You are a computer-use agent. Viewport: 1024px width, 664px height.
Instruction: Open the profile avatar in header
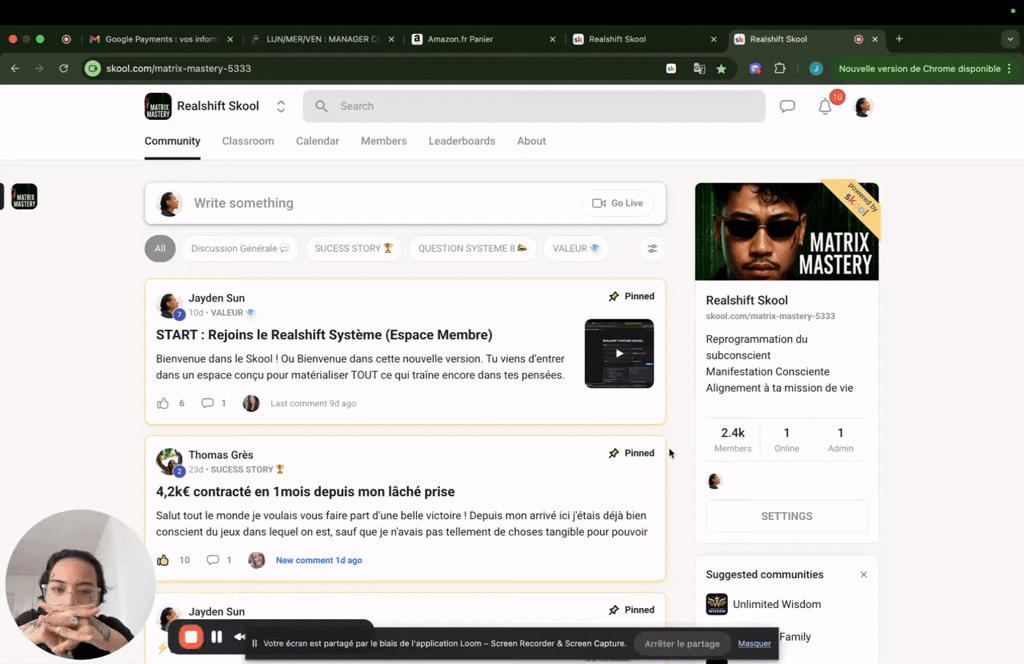pos(863,106)
